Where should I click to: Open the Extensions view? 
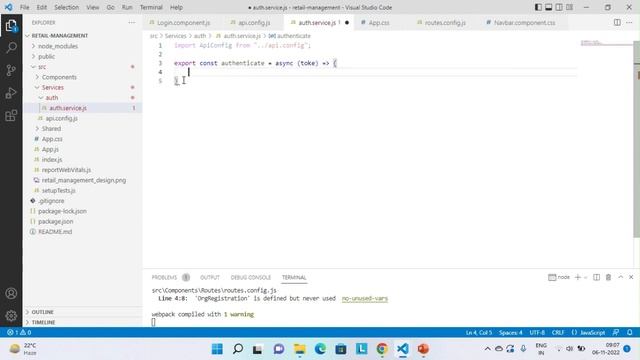(11, 116)
